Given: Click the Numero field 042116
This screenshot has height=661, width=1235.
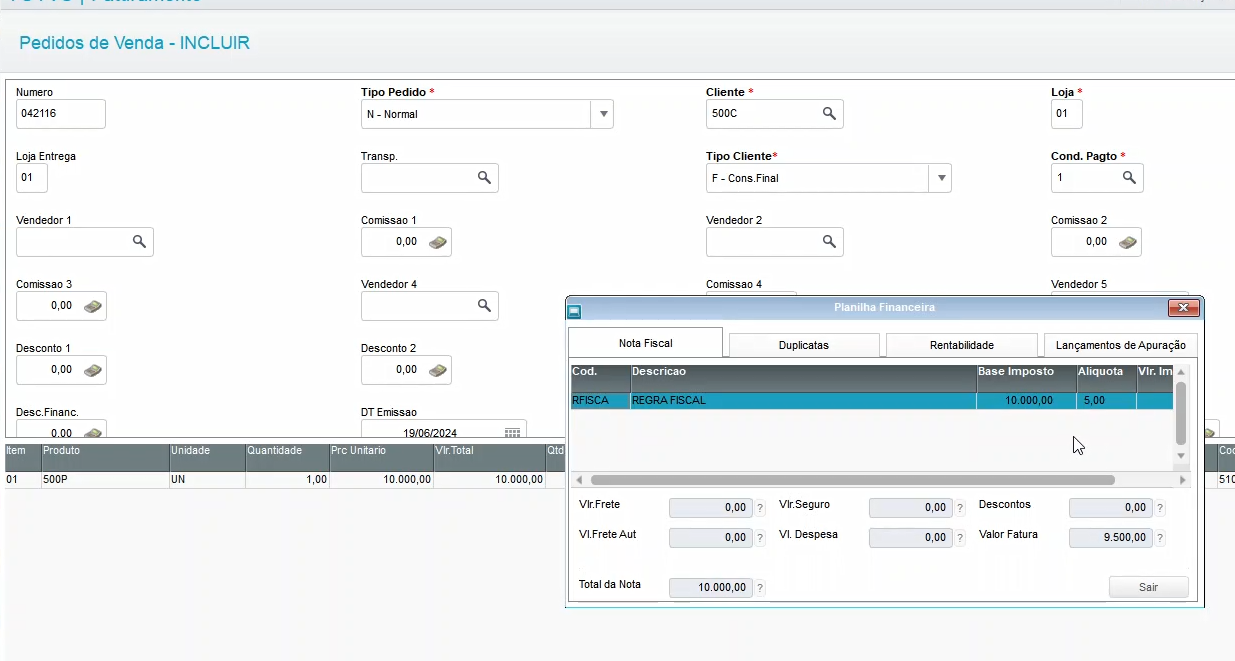Looking at the screenshot, I should 61,114.
